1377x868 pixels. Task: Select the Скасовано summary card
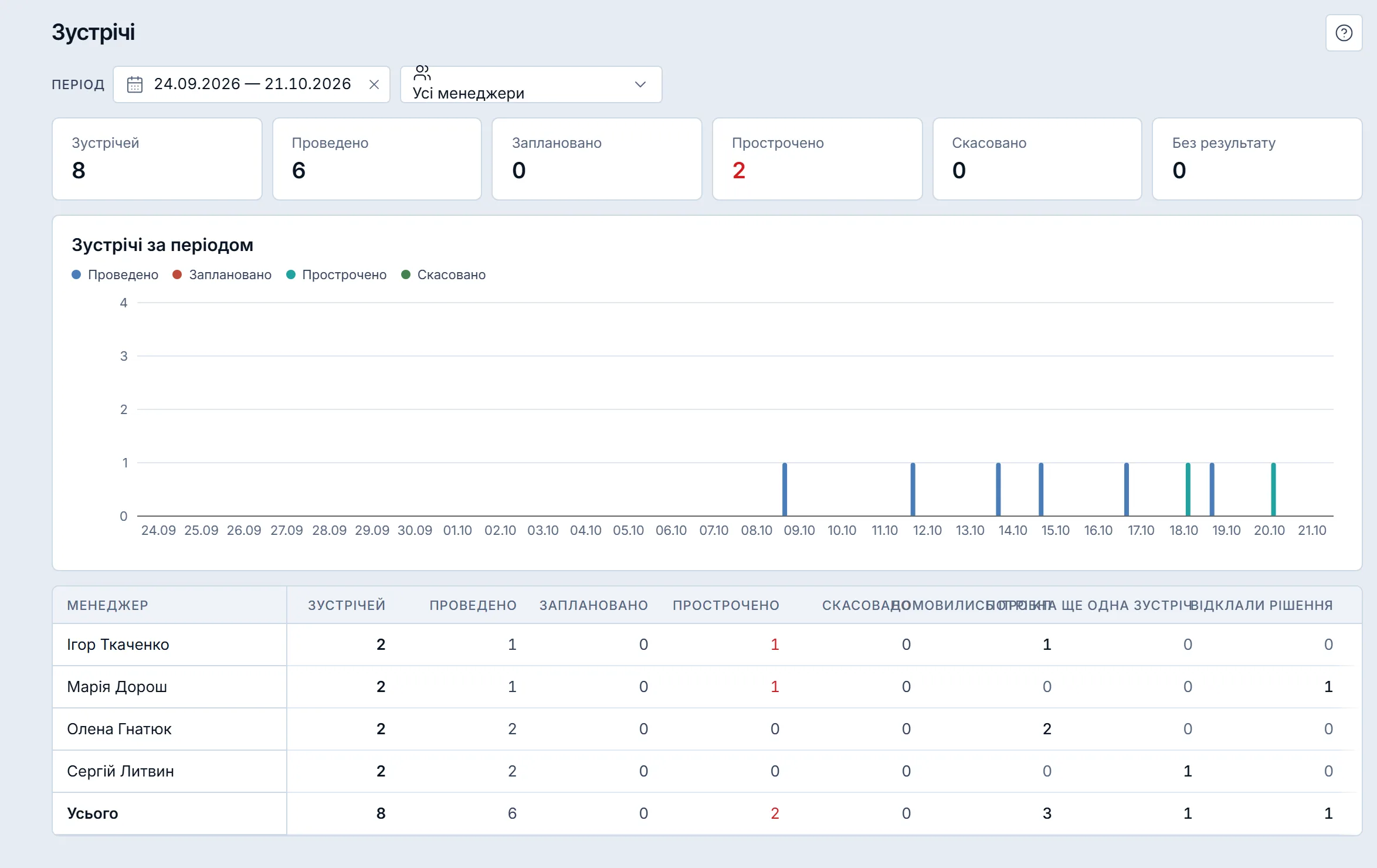[x=1037, y=159]
